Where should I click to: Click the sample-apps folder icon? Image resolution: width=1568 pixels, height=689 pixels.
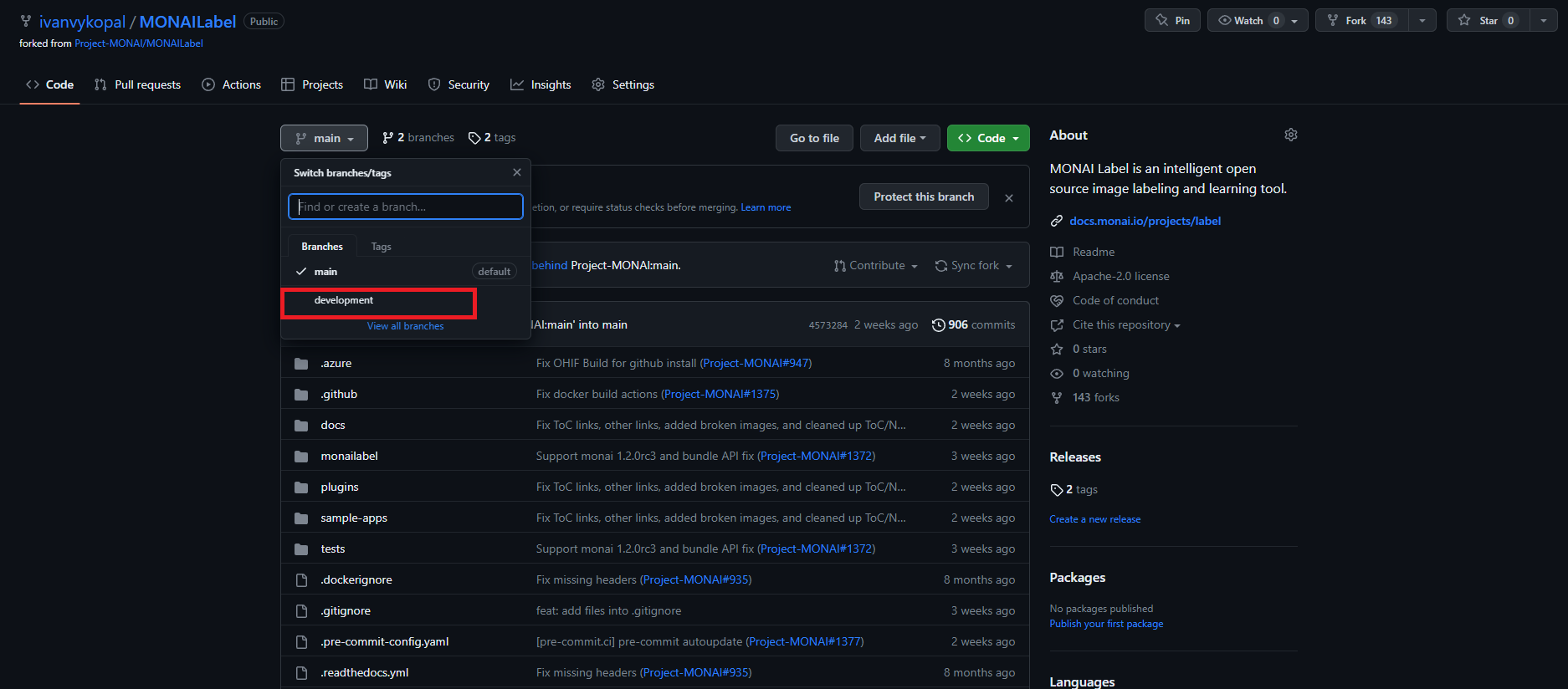pos(301,518)
